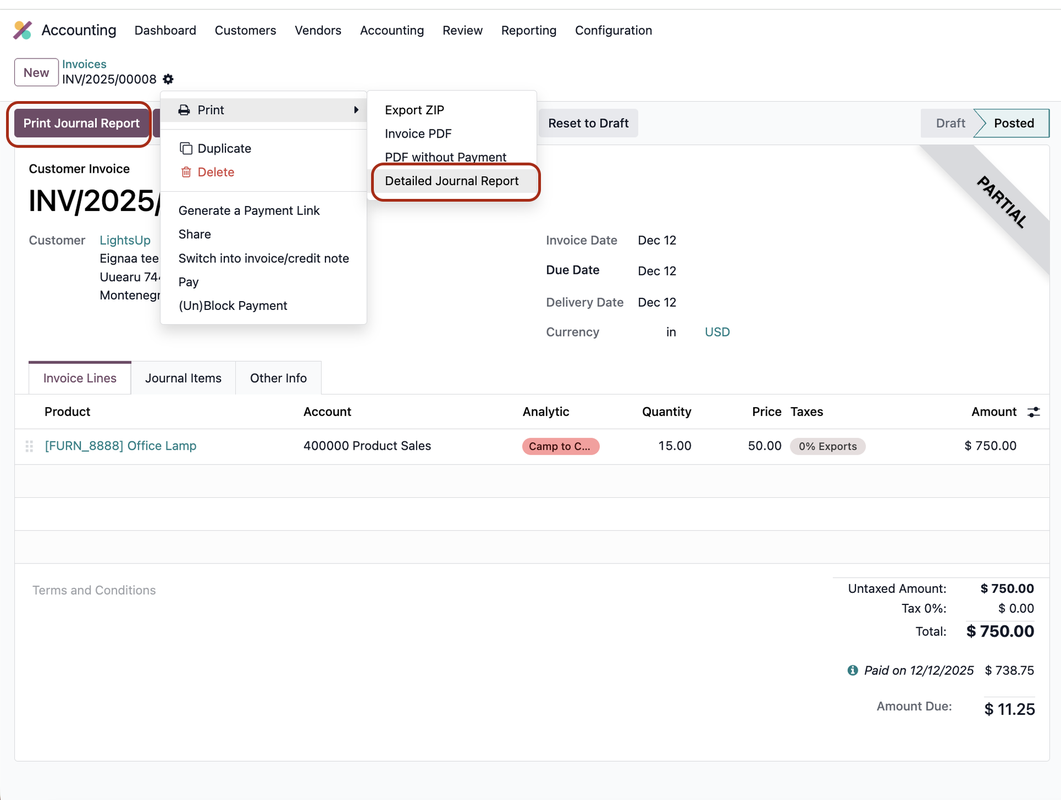Image resolution: width=1061 pixels, height=800 pixels.
Task: Open the Camp to C analytic tag field
Action: [x=560, y=446]
